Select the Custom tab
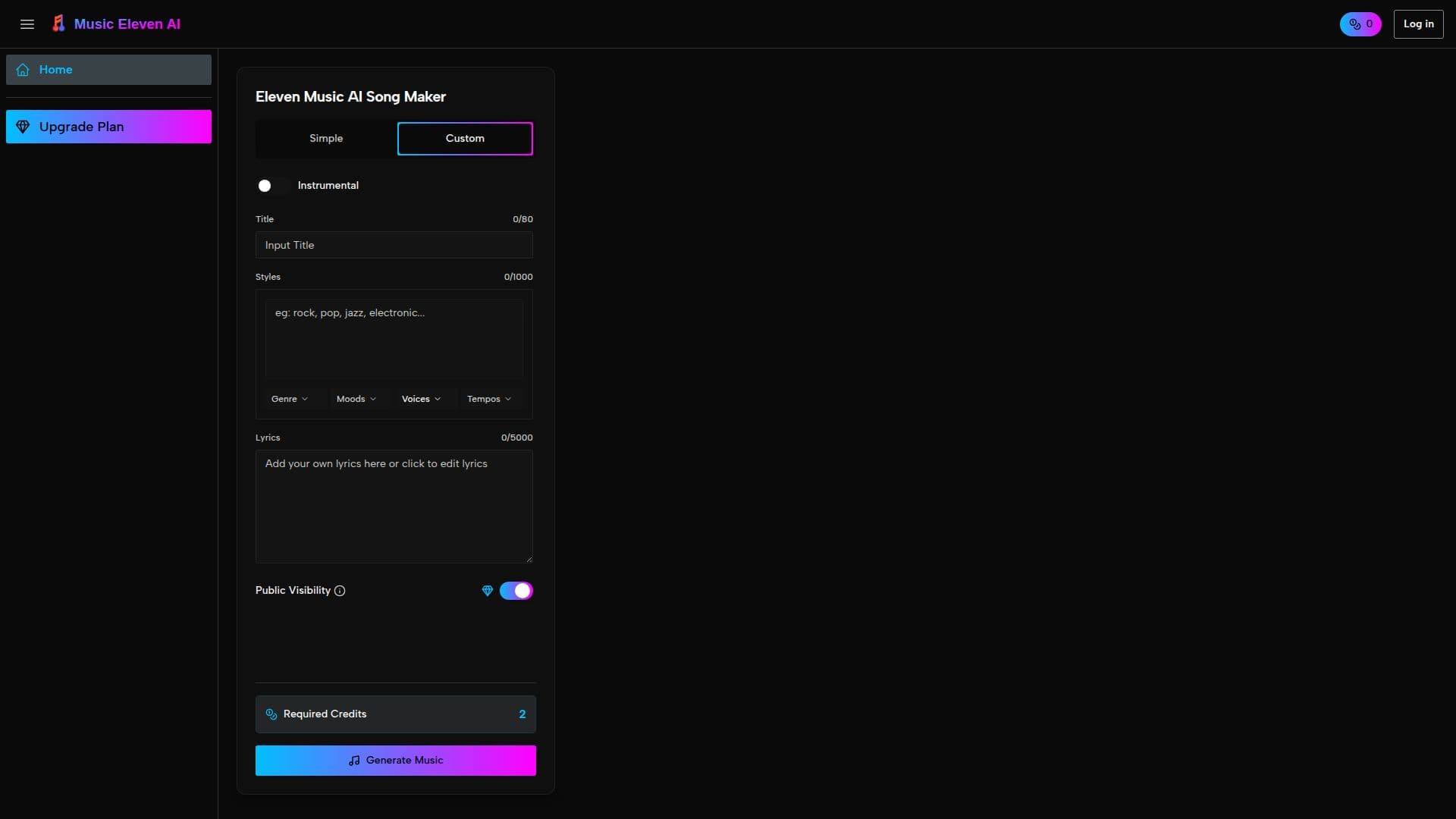This screenshot has width=1456, height=819. click(465, 139)
